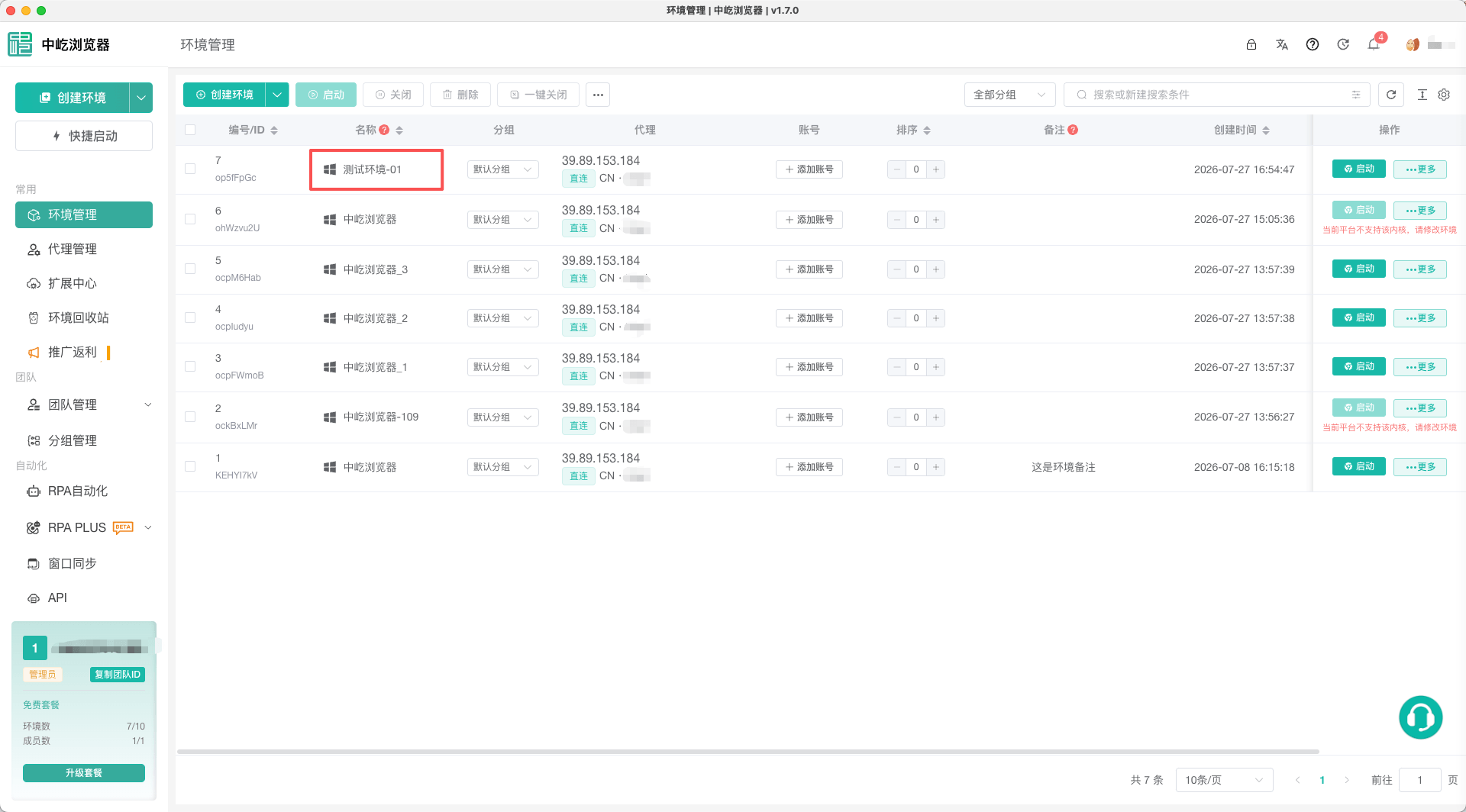Click the lock screen icon in header
The height and width of the screenshot is (812, 1466).
pos(1251,44)
